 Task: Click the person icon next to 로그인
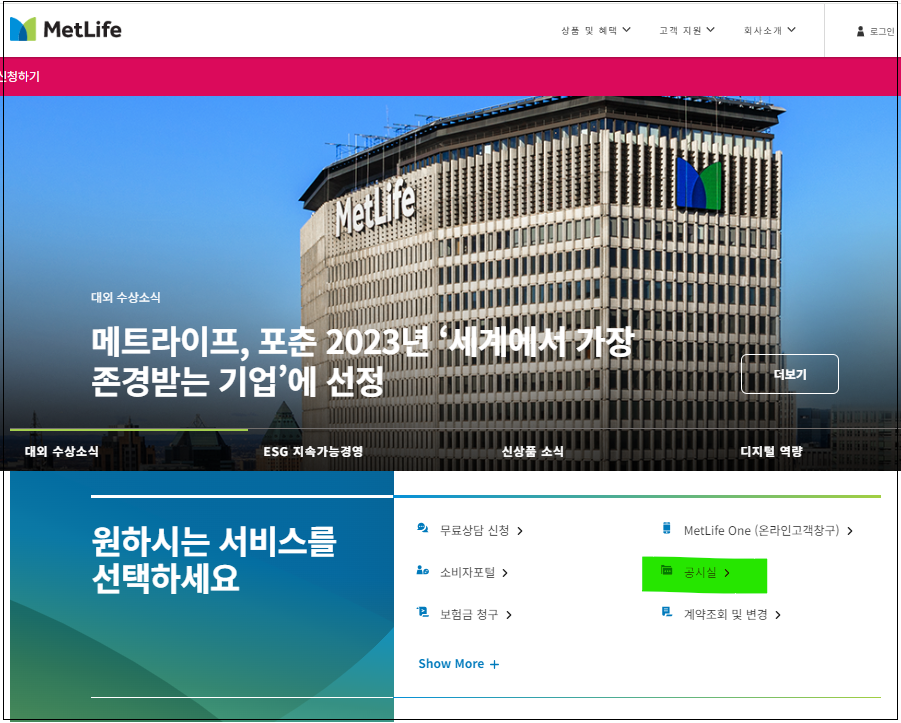862,30
